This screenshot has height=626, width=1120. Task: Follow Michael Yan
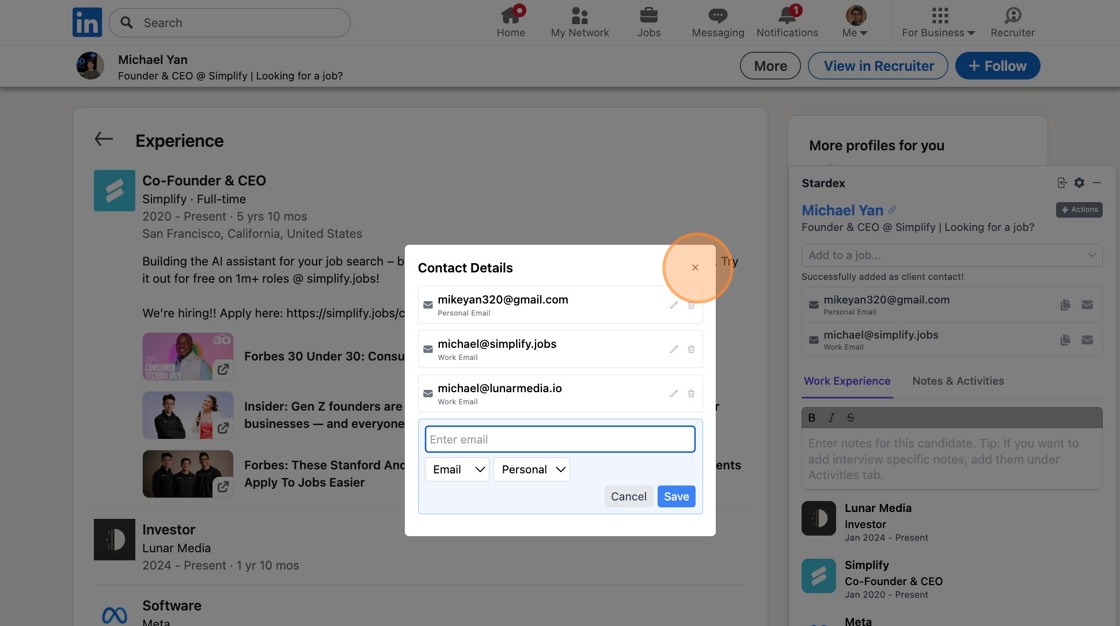(997, 66)
